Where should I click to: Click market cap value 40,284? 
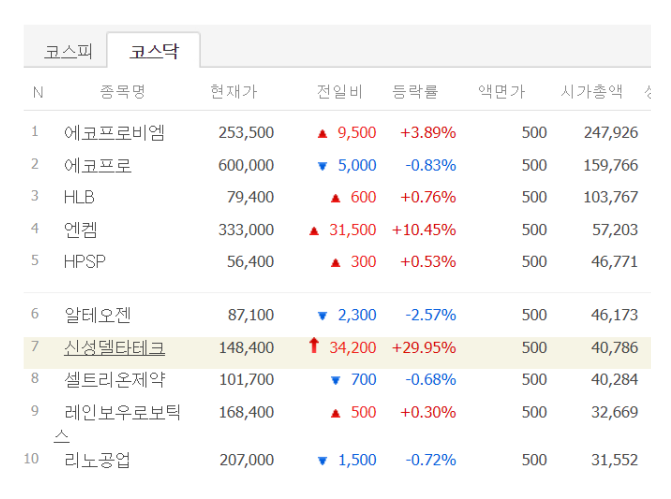click(615, 380)
